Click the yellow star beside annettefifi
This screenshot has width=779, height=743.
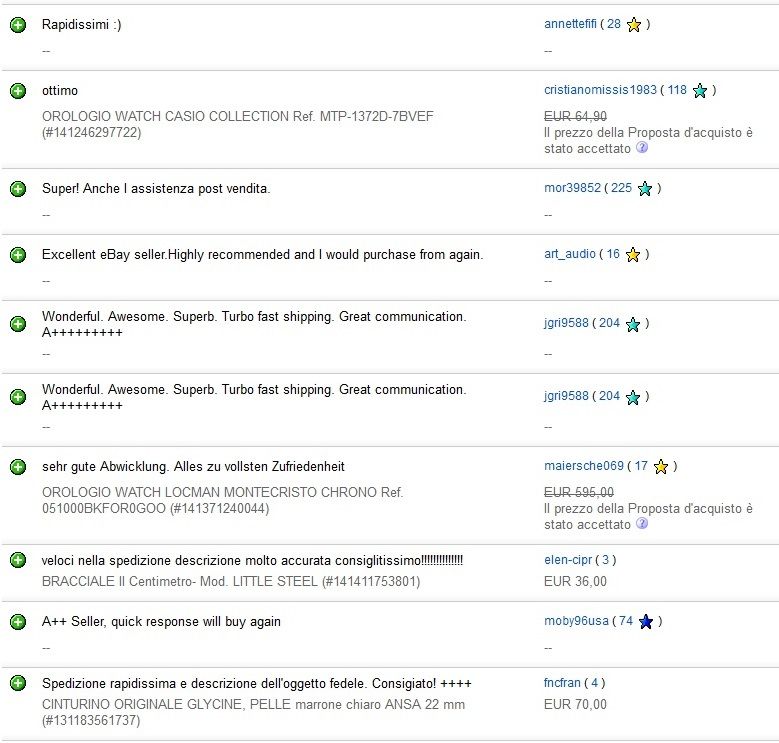coord(634,25)
